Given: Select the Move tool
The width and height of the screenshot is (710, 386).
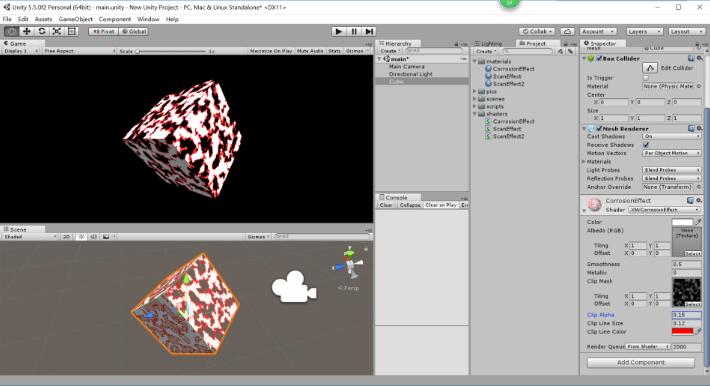Looking at the screenshot, I should pyautogui.click(x=27, y=31).
